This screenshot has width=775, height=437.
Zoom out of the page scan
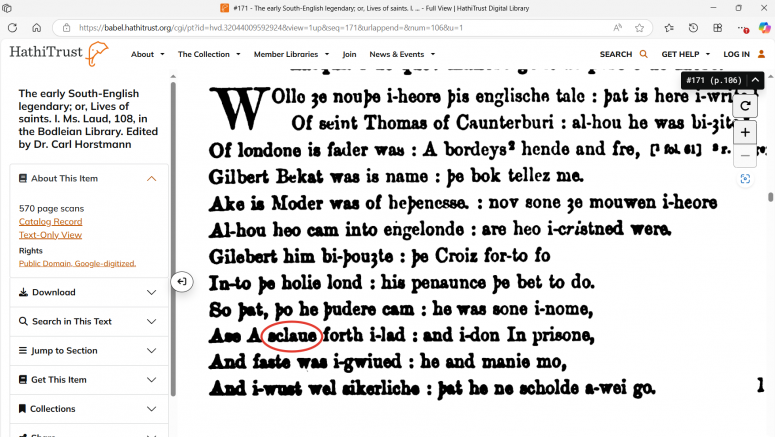tap(745, 156)
